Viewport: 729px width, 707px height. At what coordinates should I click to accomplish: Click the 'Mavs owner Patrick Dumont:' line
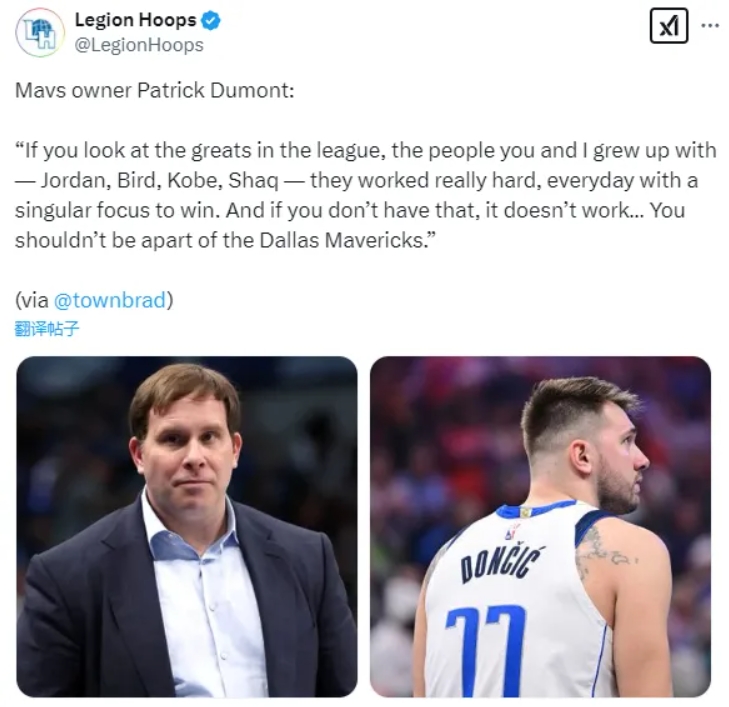tap(155, 90)
